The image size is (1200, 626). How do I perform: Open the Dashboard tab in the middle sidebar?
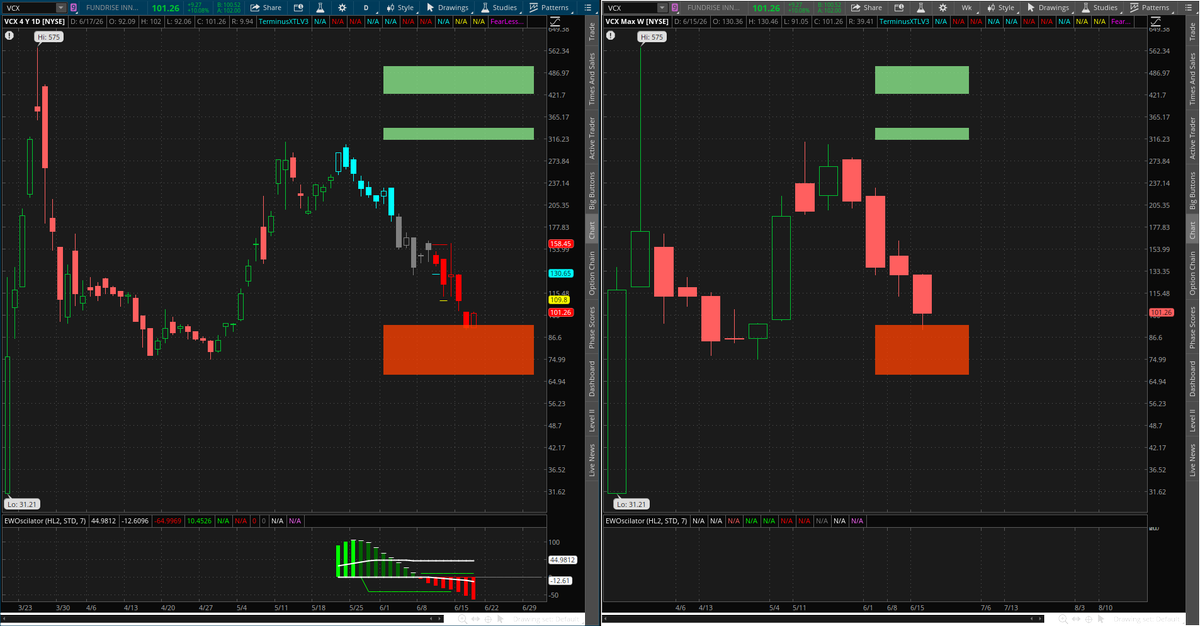point(592,379)
